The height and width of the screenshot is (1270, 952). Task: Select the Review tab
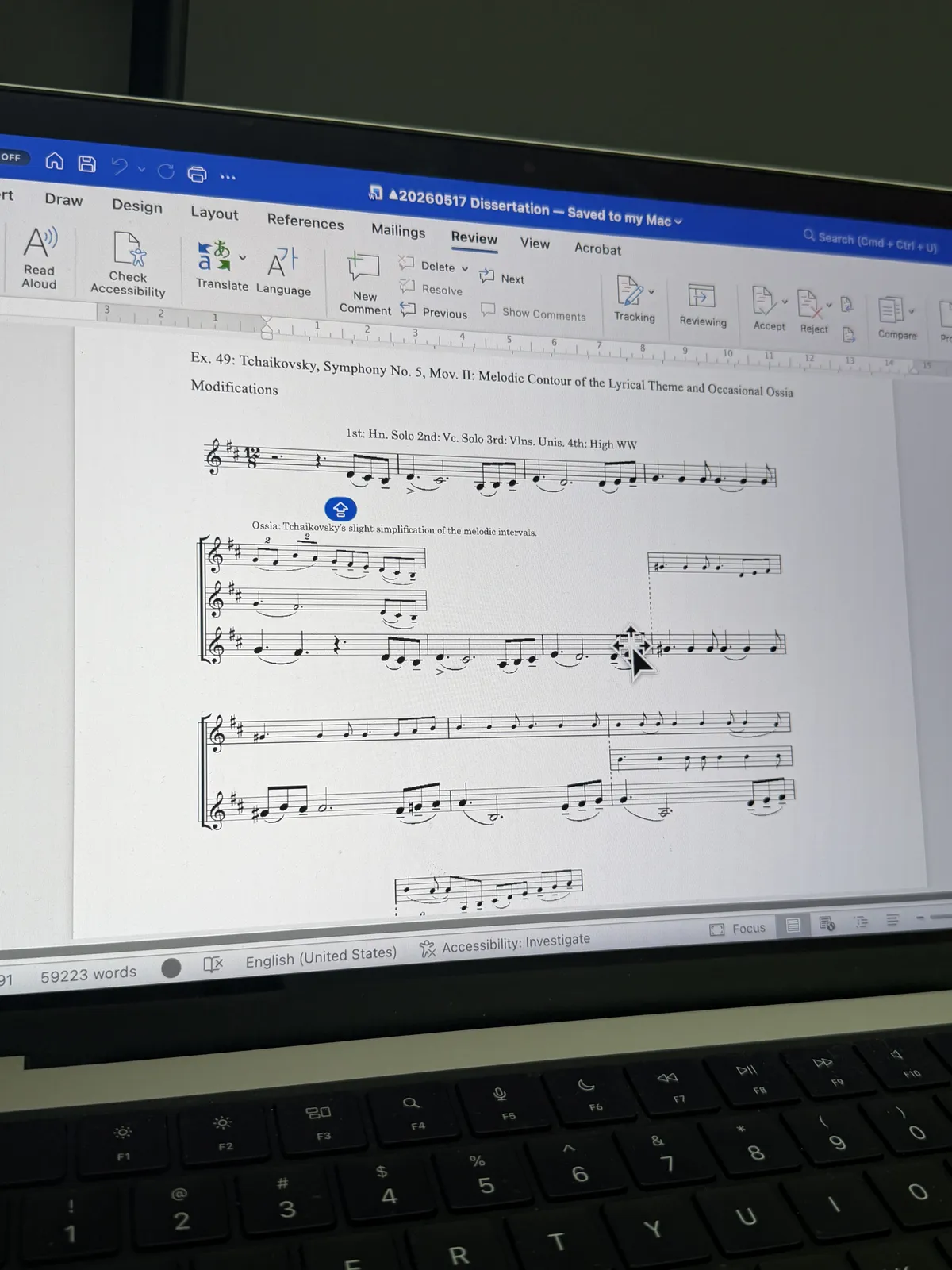[x=474, y=237]
